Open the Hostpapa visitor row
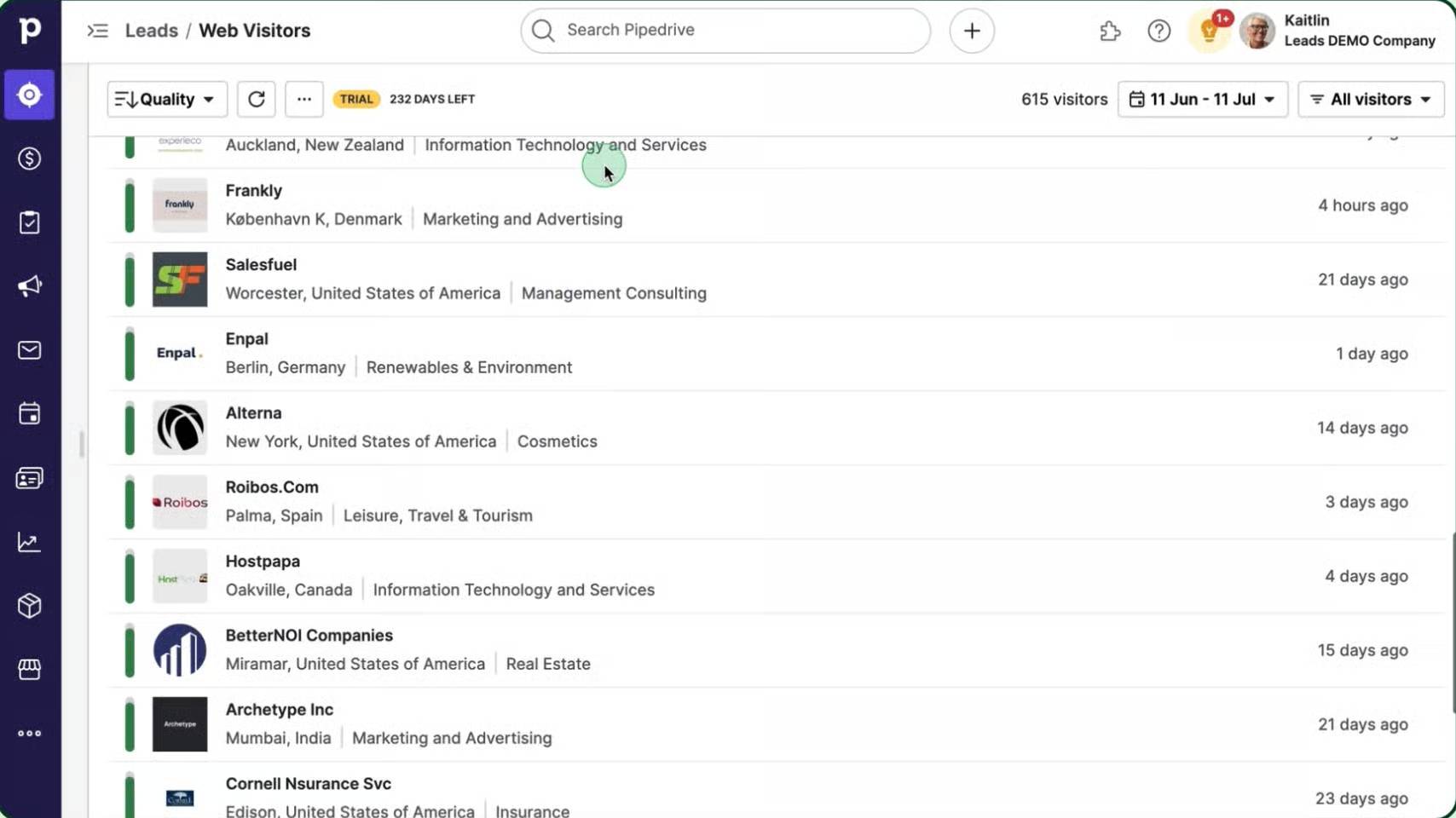Screen dimensions: 1456x818 [777, 576]
